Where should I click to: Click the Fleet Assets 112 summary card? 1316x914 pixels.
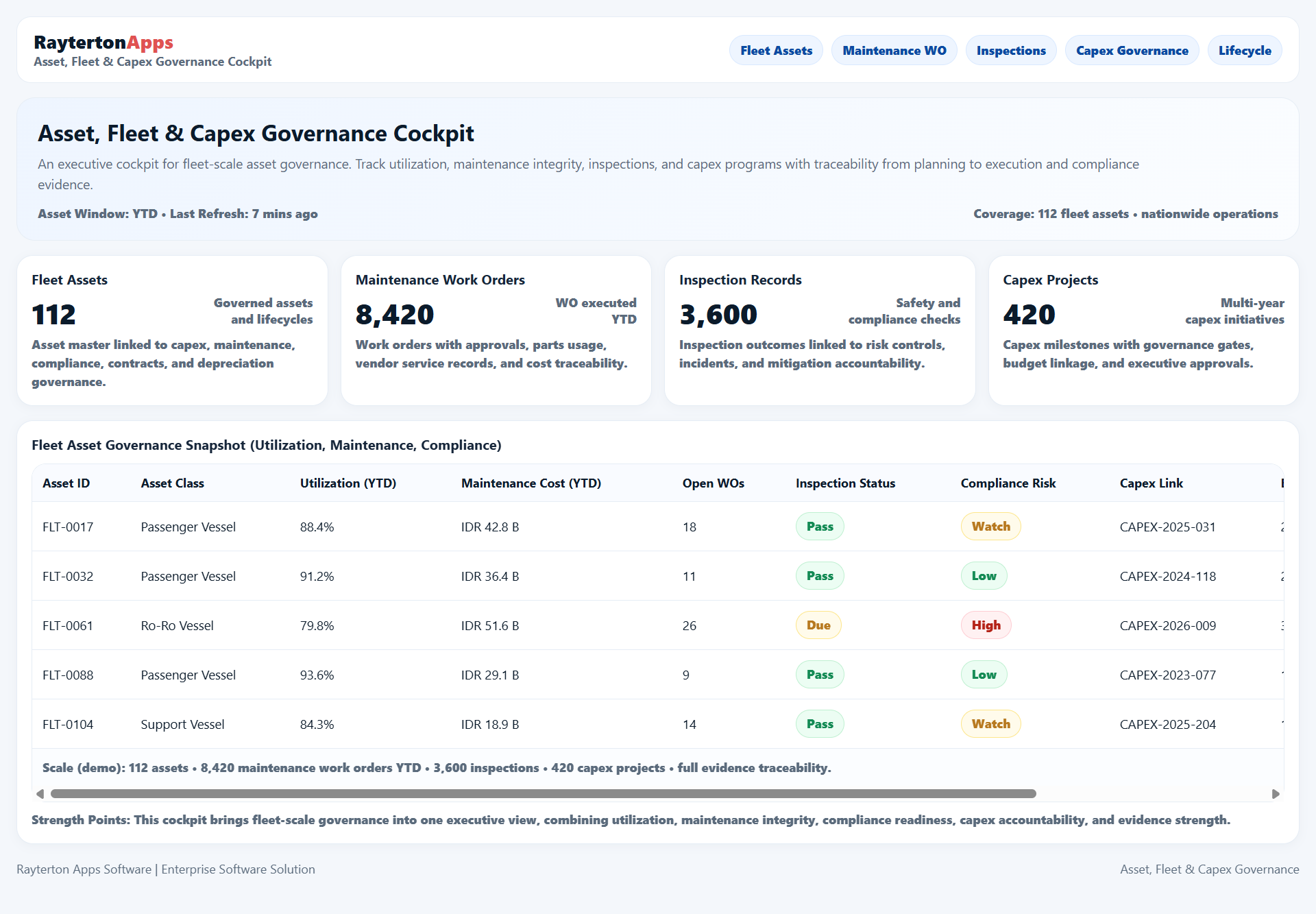pos(172,330)
